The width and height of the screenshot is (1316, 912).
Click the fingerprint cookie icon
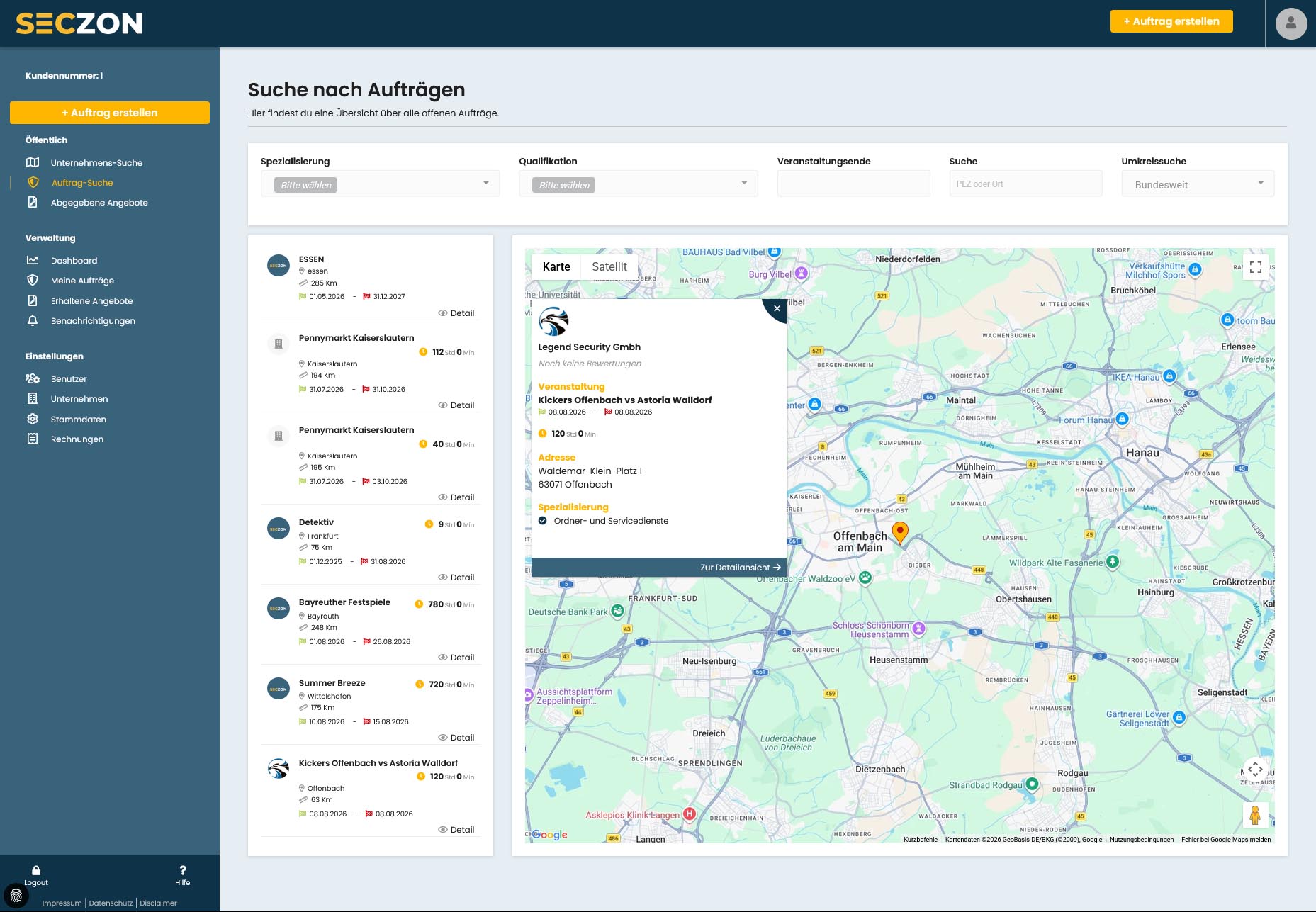[x=16, y=896]
